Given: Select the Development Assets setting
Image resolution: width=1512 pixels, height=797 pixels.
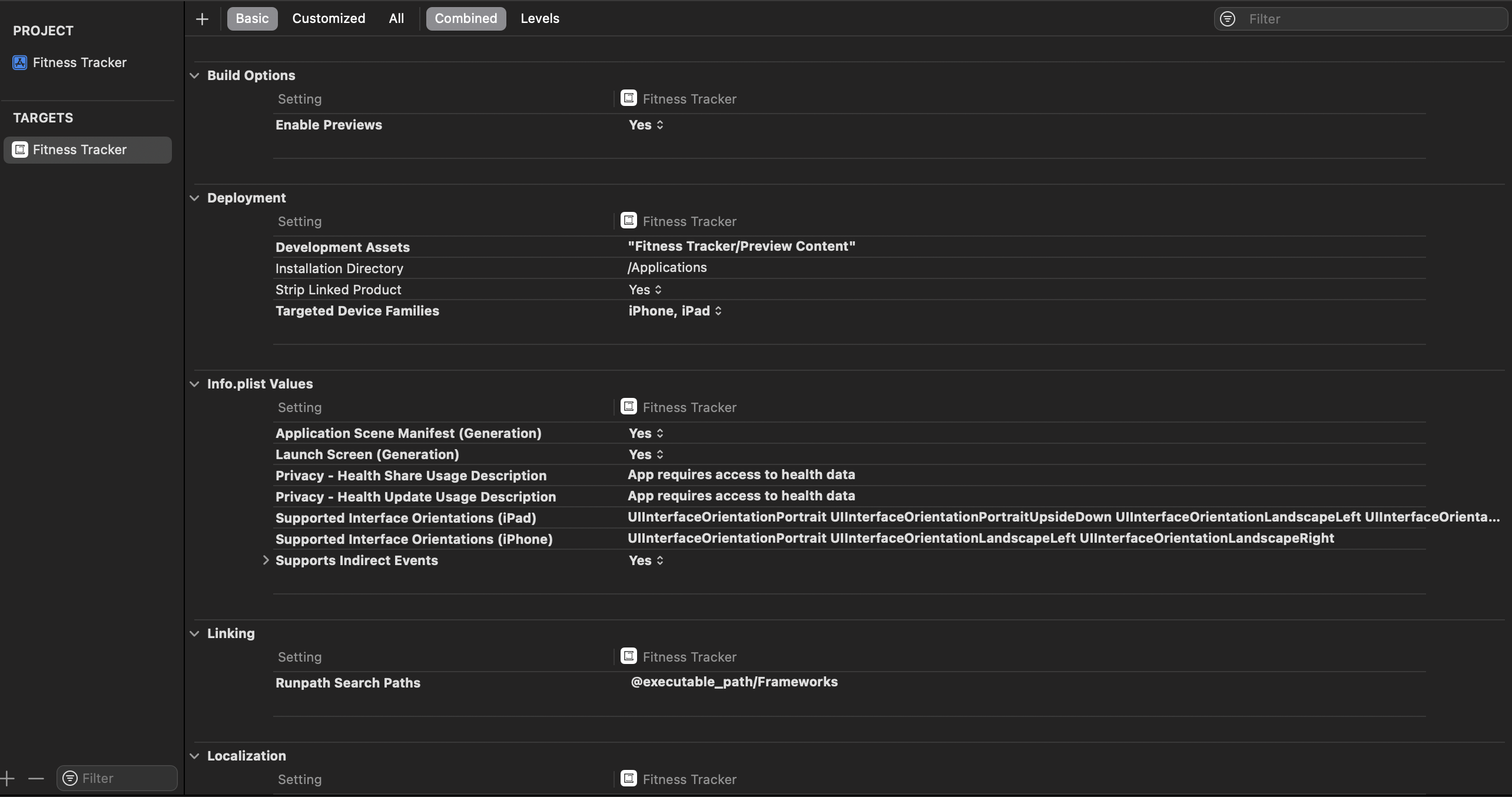Looking at the screenshot, I should 343,247.
